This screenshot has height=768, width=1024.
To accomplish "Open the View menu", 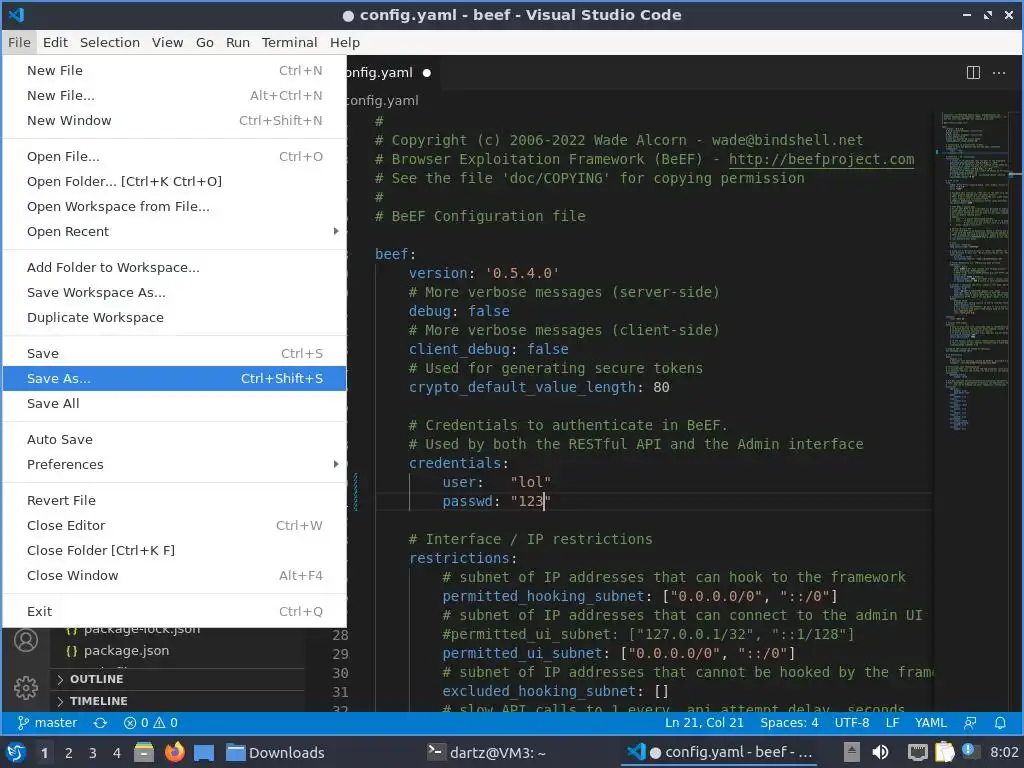I will coord(168,42).
